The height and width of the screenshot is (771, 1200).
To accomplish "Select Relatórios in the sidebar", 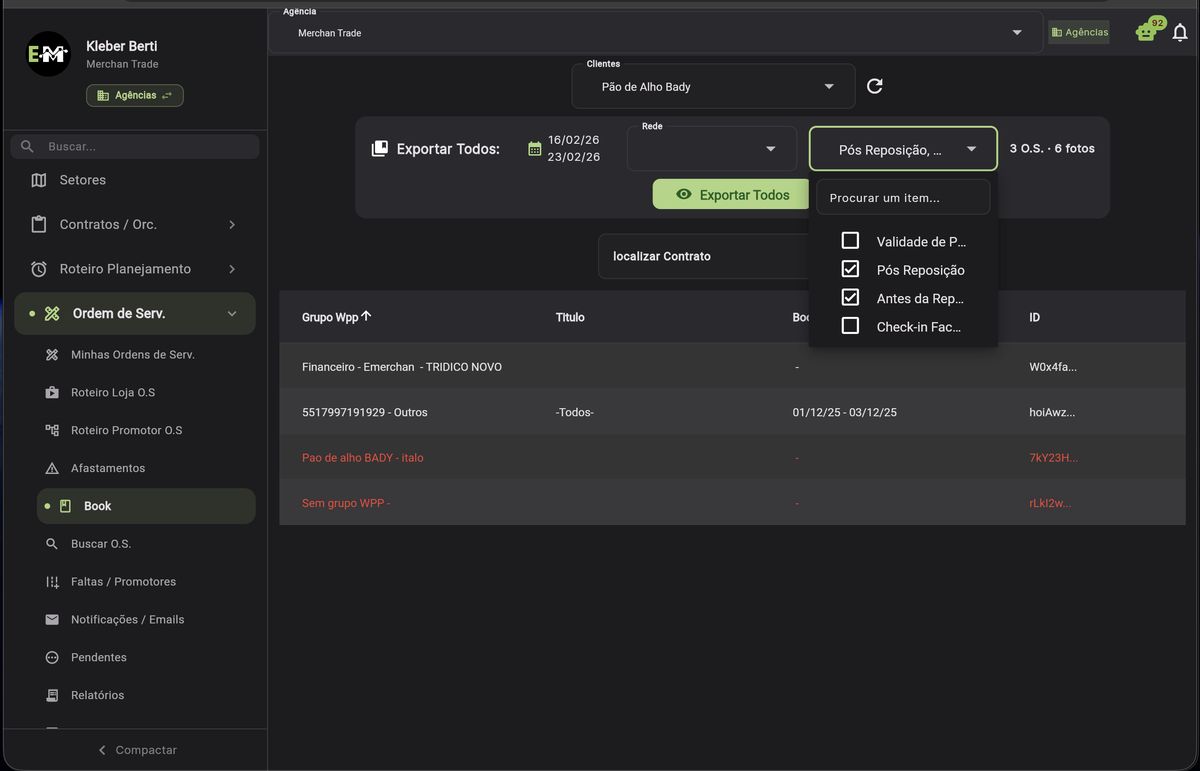I will coord(97,695).
